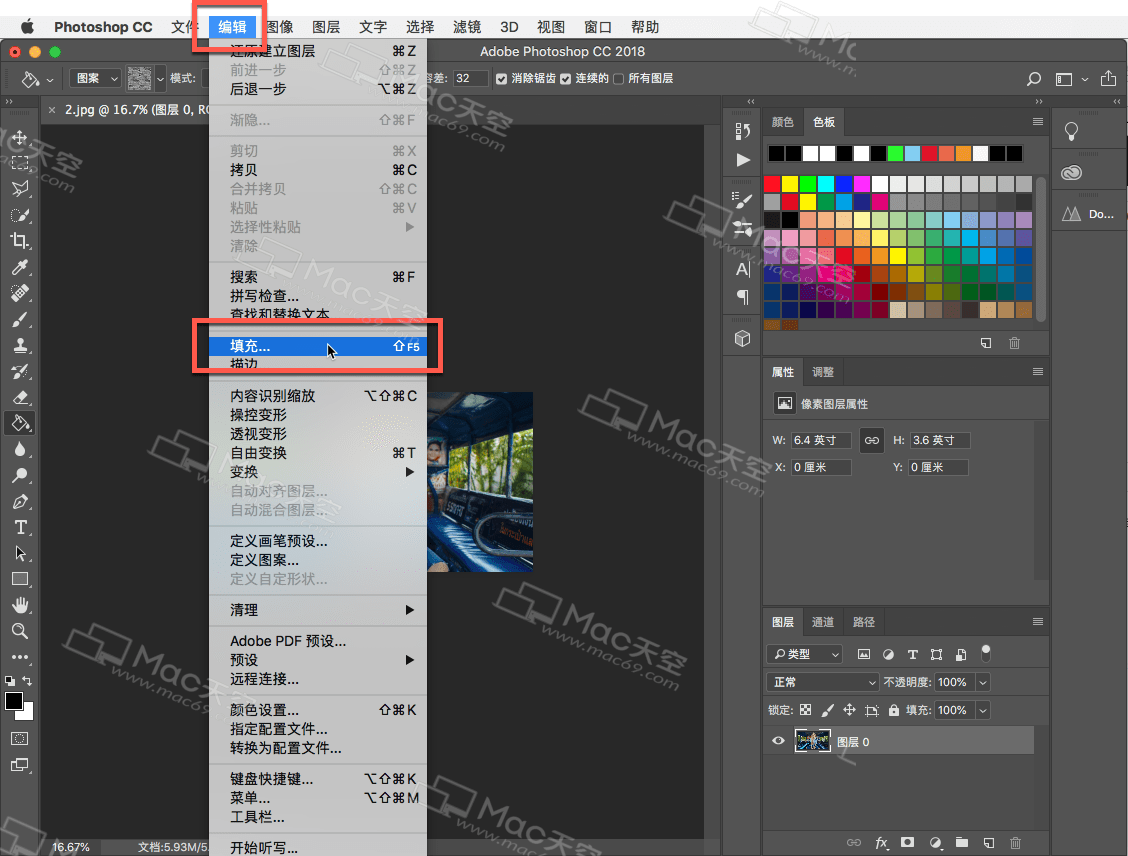Screen dimensions: 1128x856
Task: Select the Eraser tool
Action: 20,397
